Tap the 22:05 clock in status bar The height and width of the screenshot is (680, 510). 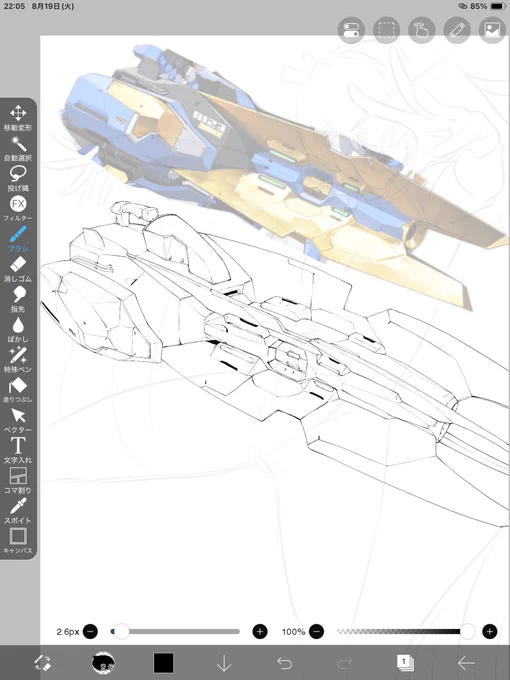(14, 7)
